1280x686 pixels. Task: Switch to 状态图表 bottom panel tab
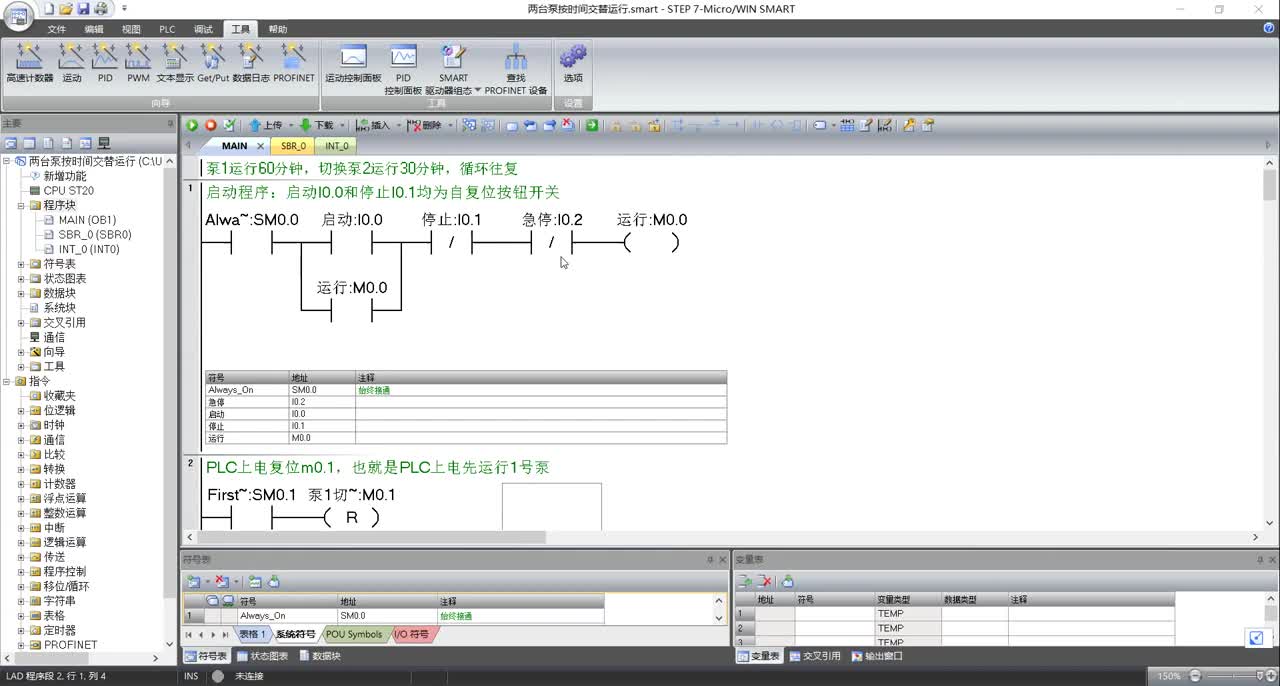coord(263,656)
